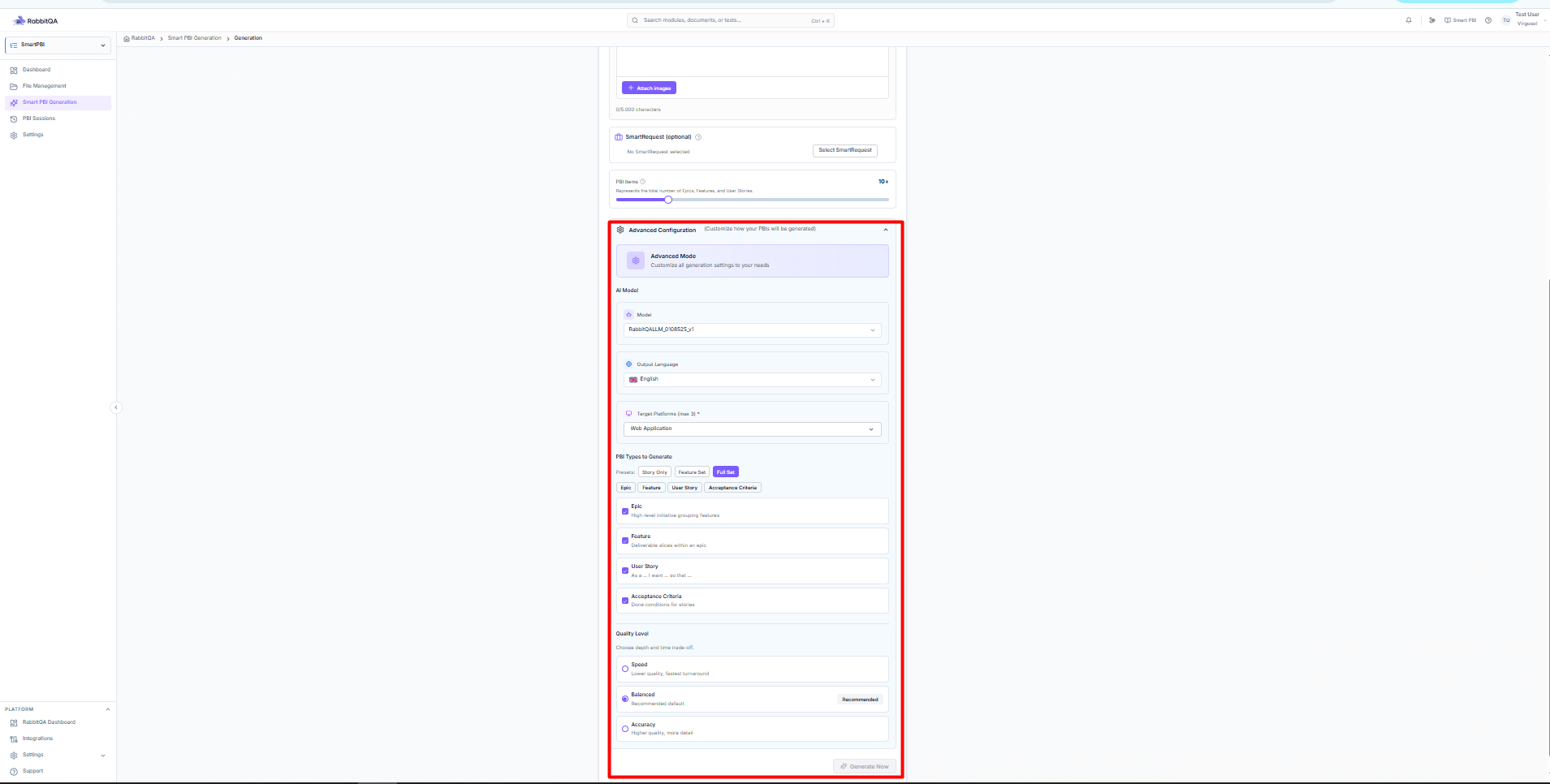The height and width of the screenshot is (784, 1550).
Task: Click the File Management folder icon
Action: click(14, 86)
